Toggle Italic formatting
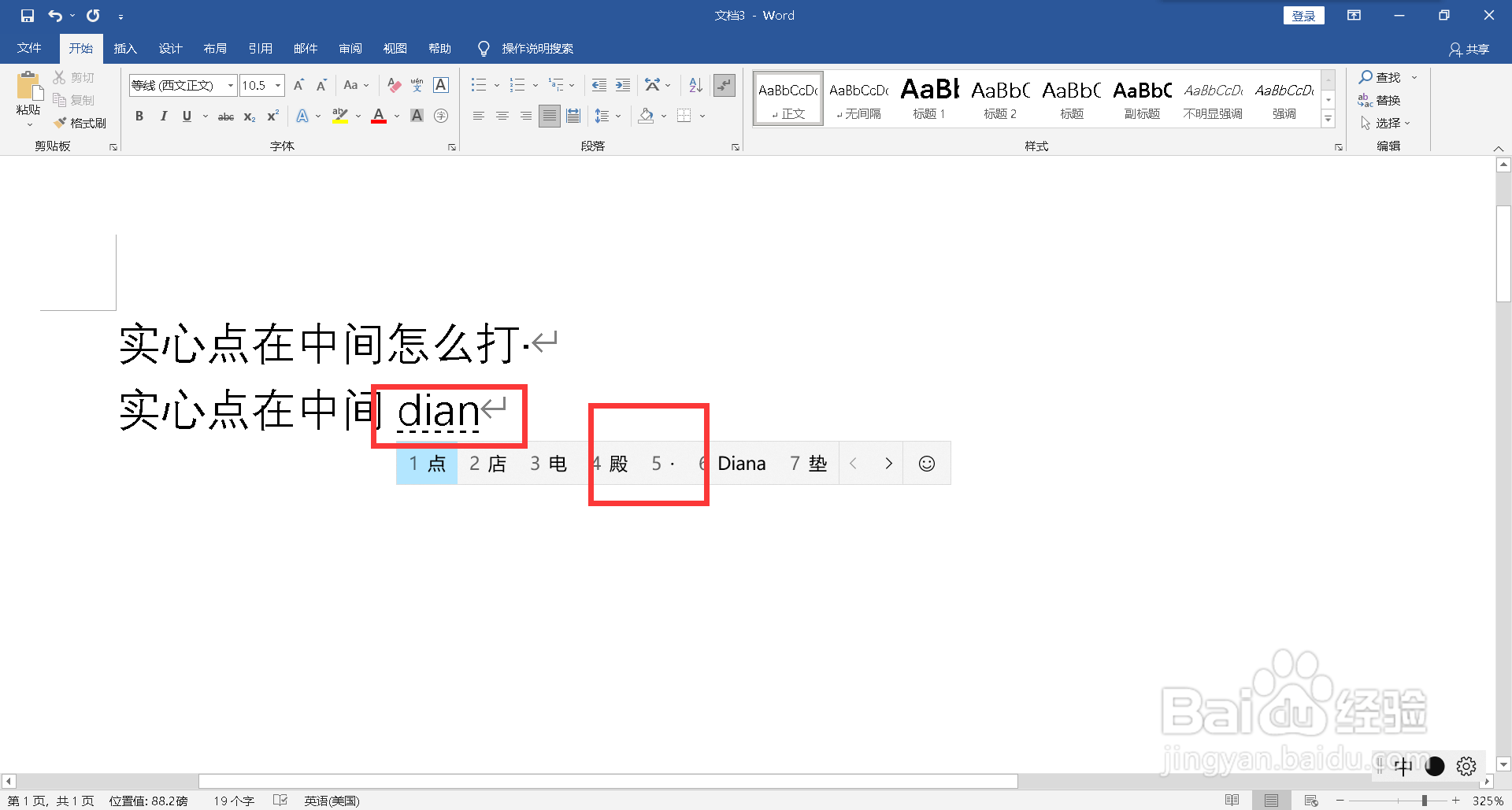Image resolution: width=1512 pixels, height=810 pixels. click(163, 116)
